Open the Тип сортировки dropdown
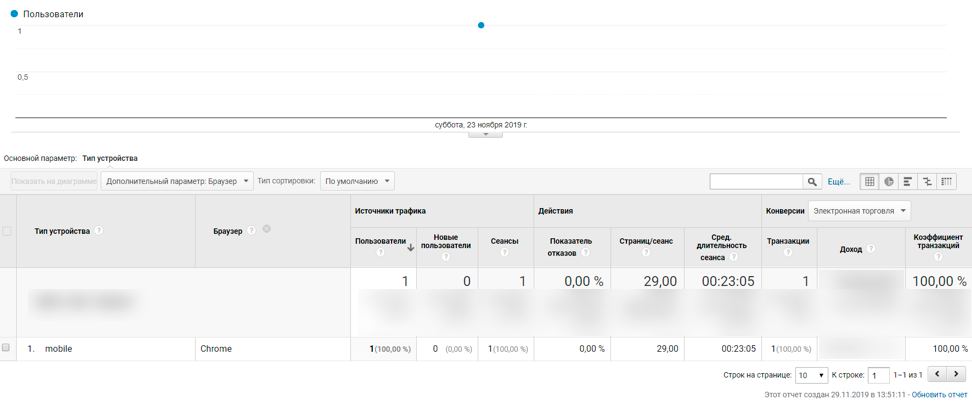 pos(357,181)
